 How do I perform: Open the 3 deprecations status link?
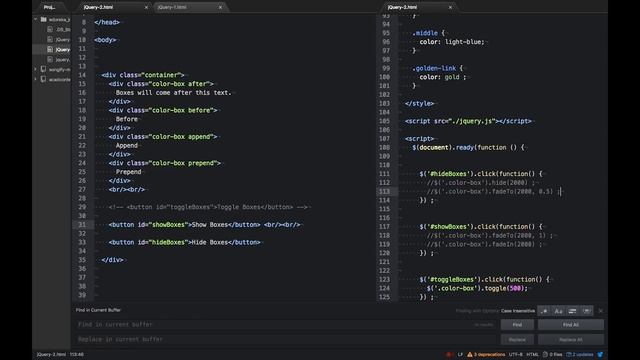(x=489, y=354)
